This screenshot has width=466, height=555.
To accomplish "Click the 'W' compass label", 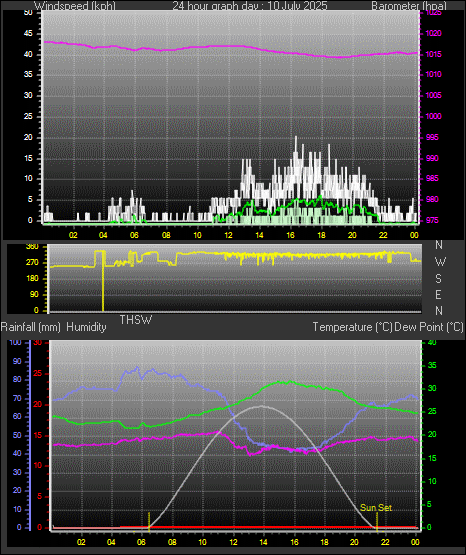I will pos(440,262).
